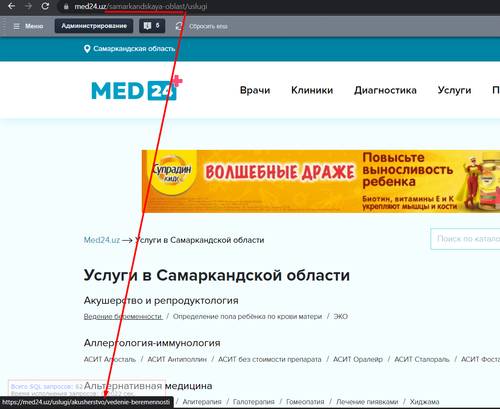Click the padlock site info icon
Image resolution: width=500 pixels, height=409 pixels.
[x=66, y=6]
